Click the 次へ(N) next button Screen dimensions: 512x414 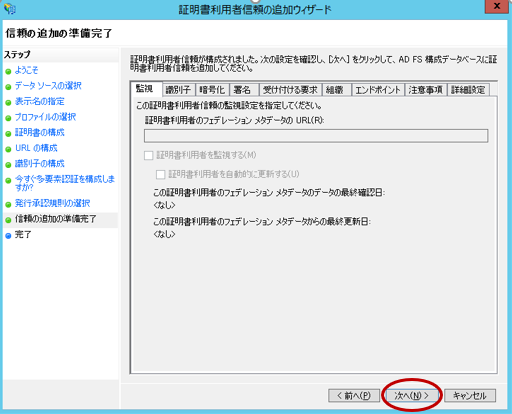click(412, 396)
